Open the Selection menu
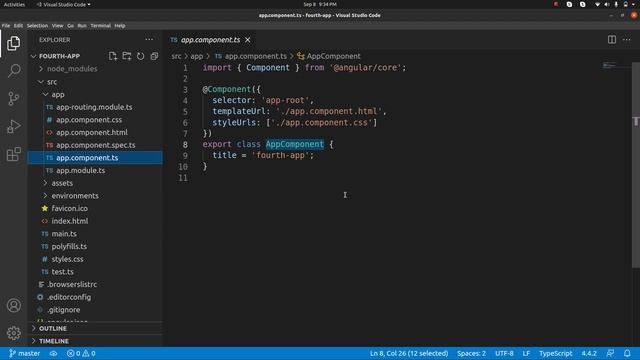 pos(37,26)
